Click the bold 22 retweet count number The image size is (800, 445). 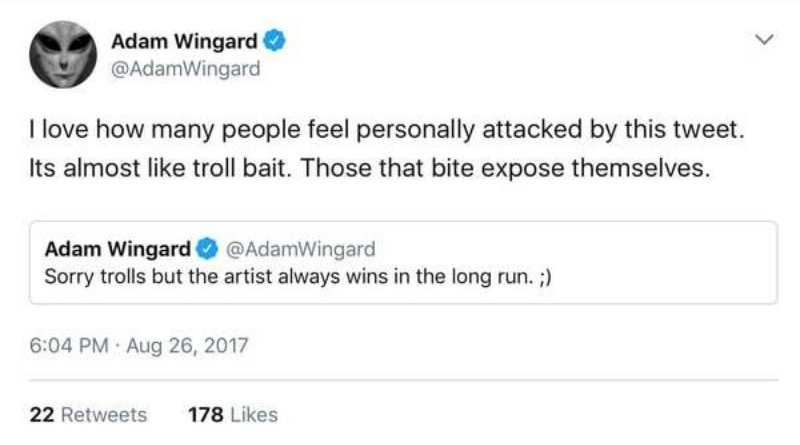(42, 414)
